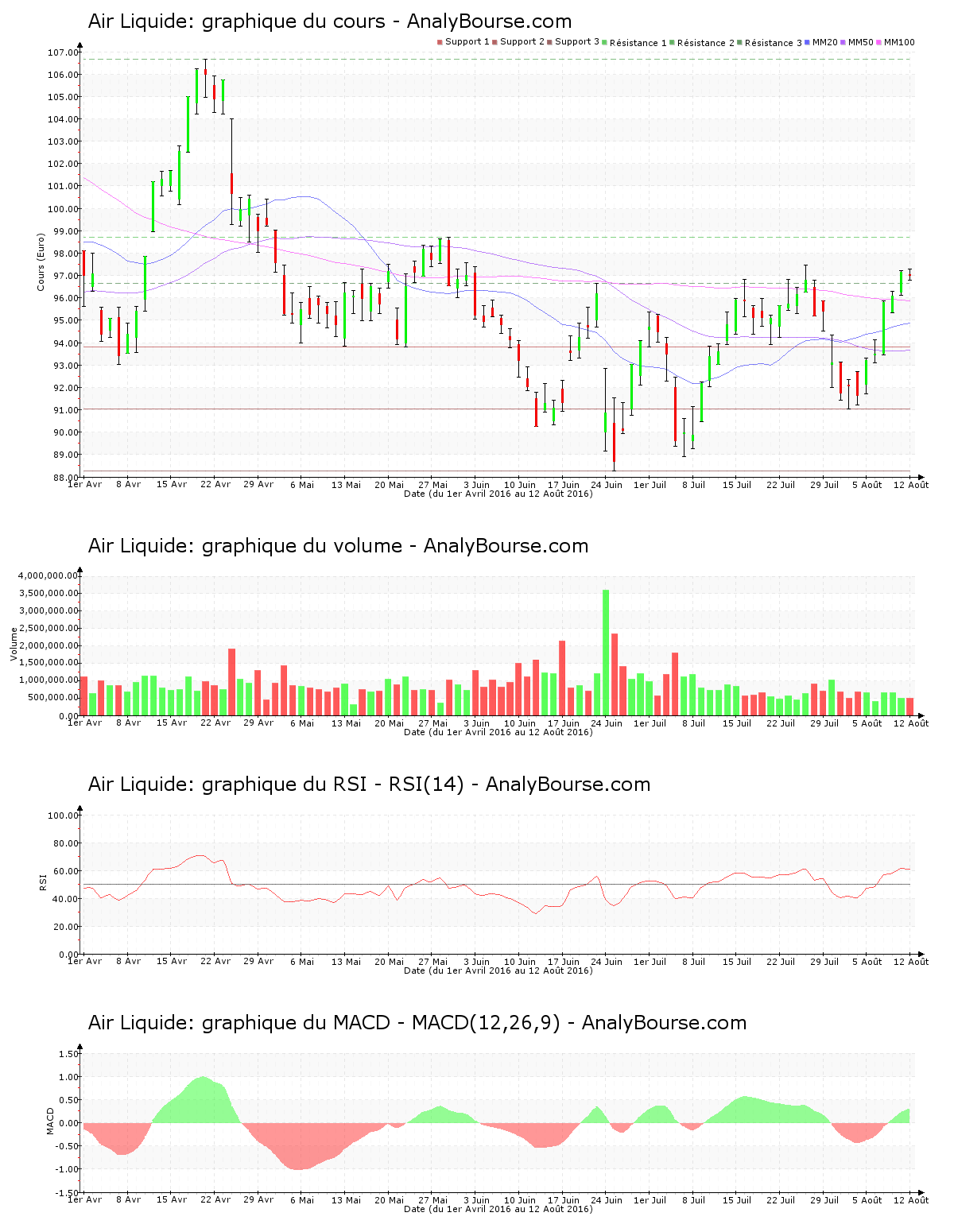Click '5 Août' under the RSI chart

[867, 961]
